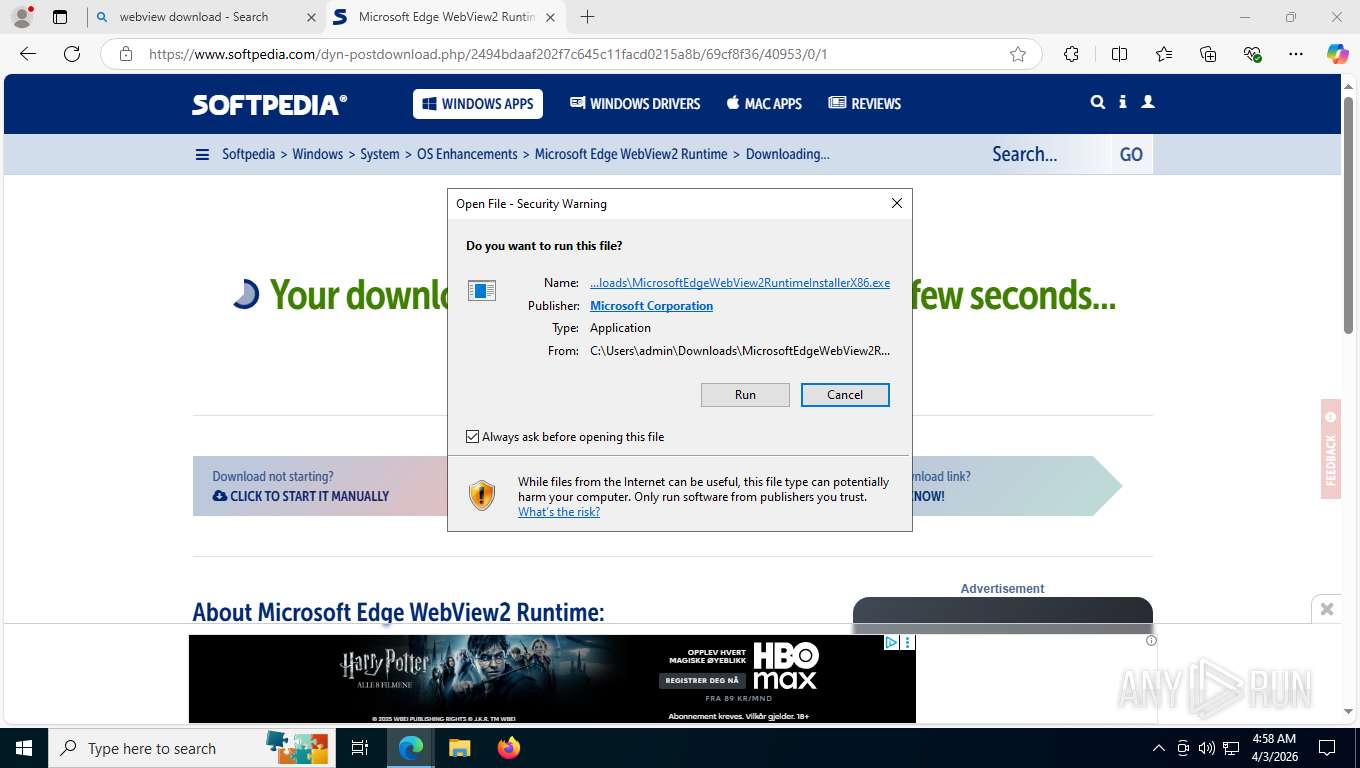This screenshot has height=768, width=1360.
Task: Click the Cancel button in the dialog
Action: [x=845, y=395]
